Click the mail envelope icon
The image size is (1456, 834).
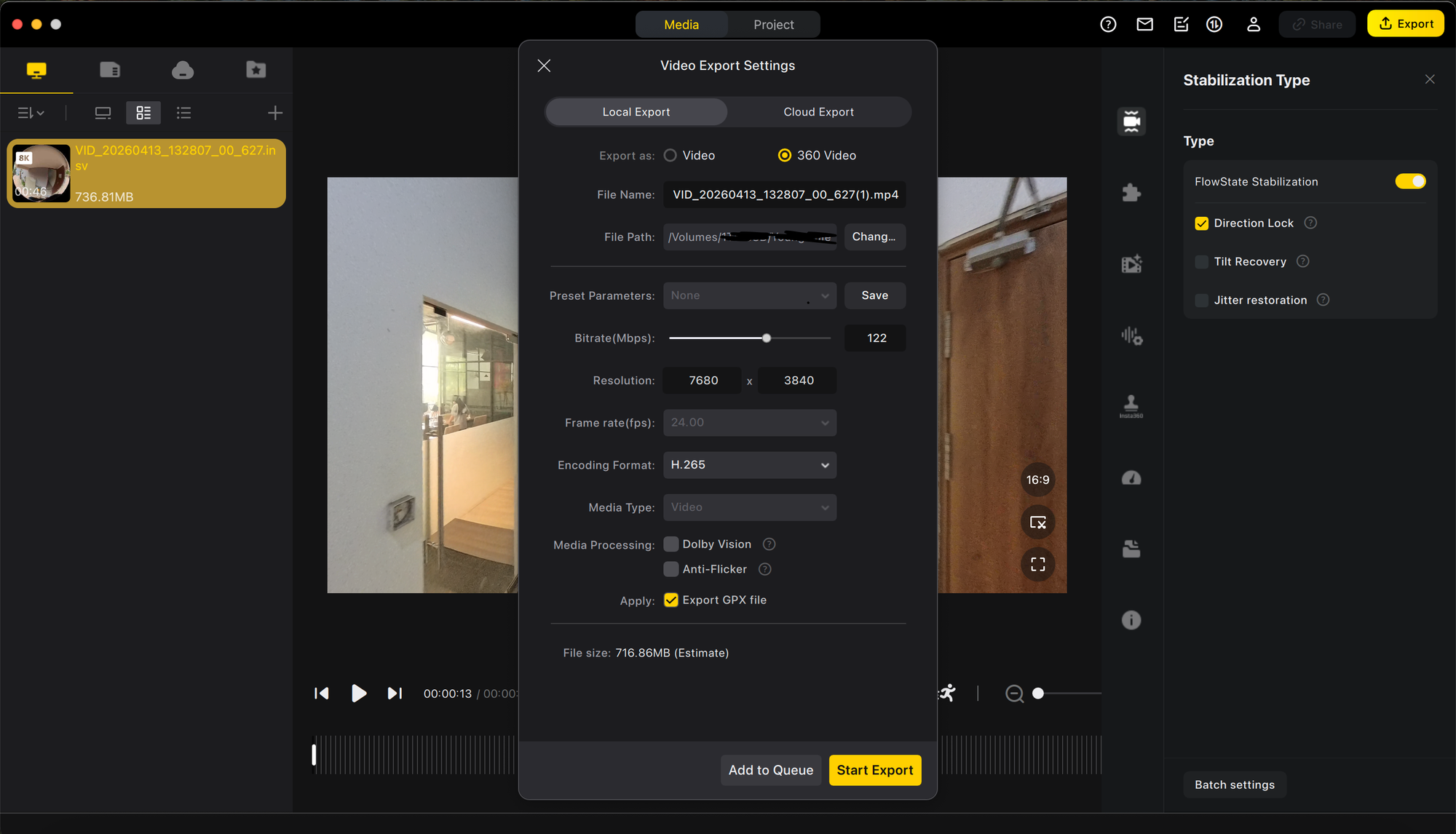[1144, 25]
